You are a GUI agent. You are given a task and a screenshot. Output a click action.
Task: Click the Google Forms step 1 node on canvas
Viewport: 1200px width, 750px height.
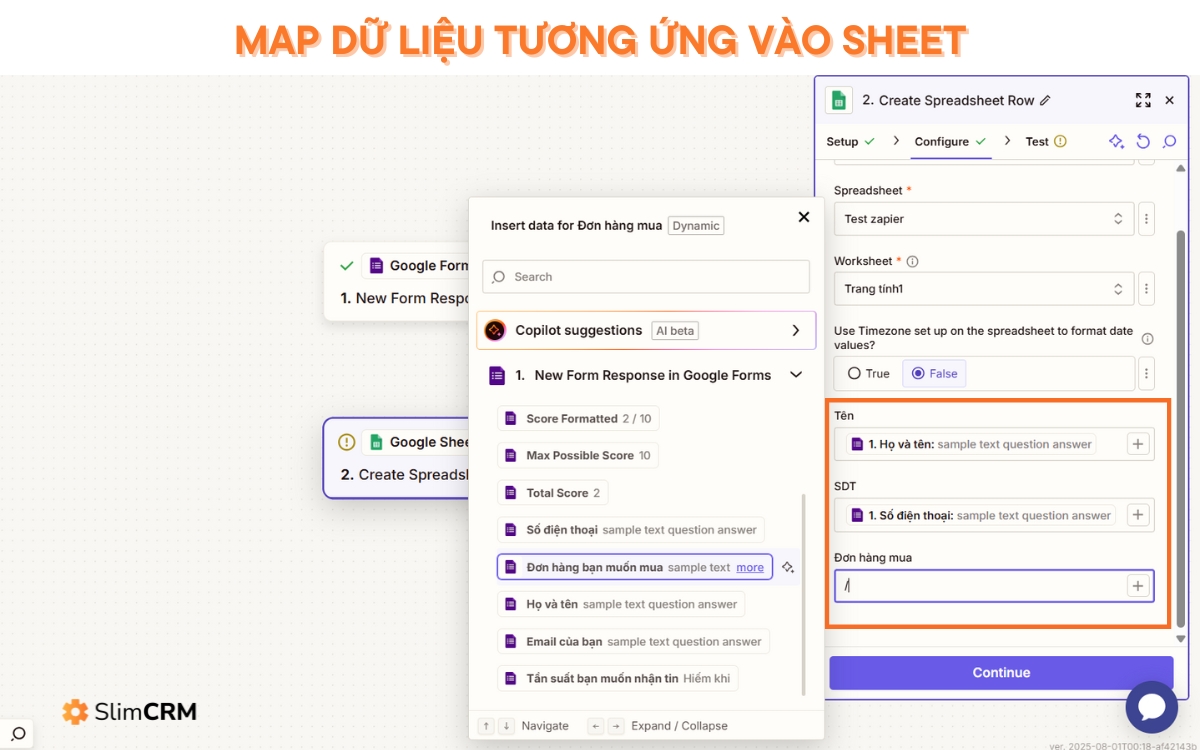point(397,281)
